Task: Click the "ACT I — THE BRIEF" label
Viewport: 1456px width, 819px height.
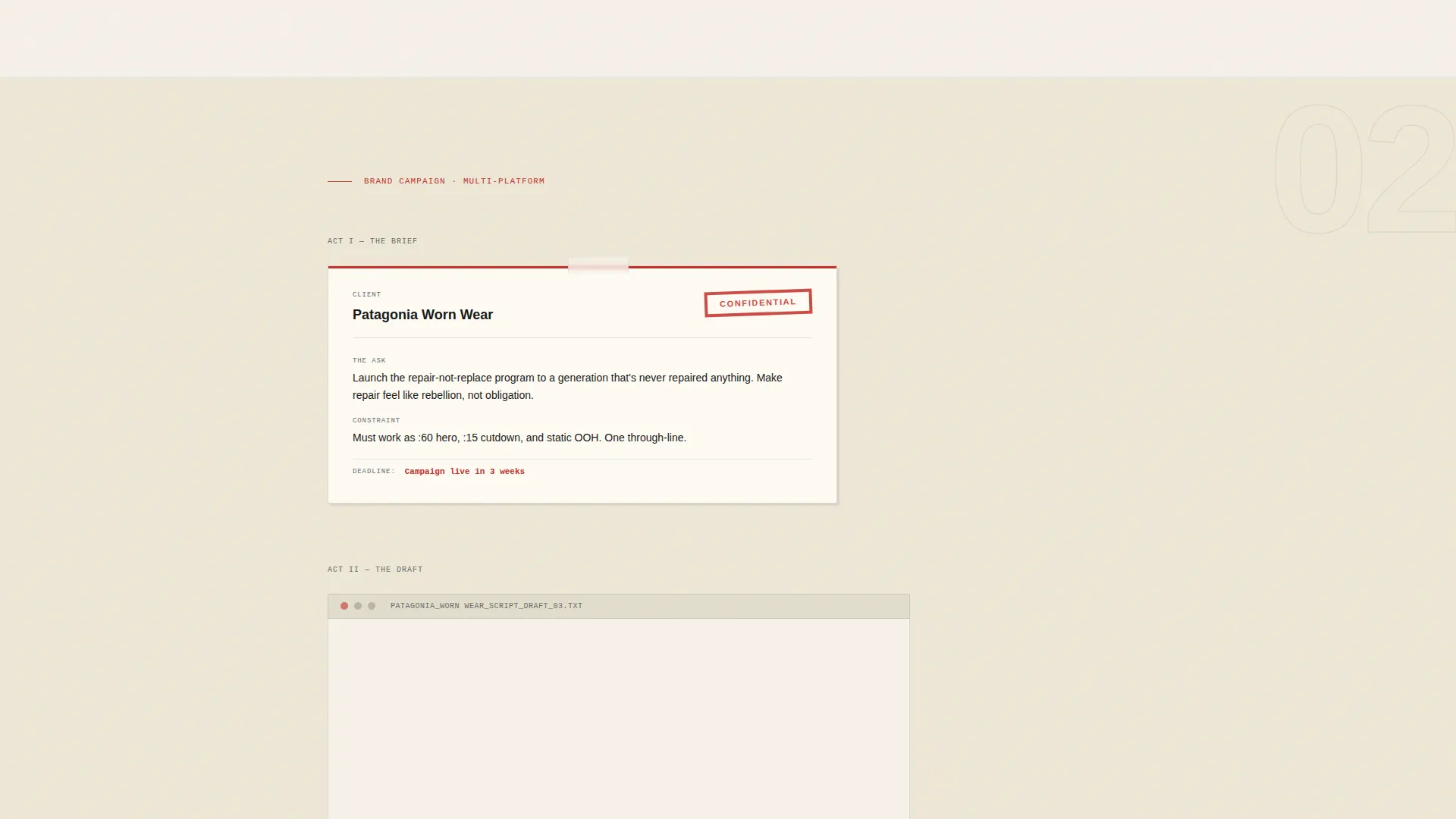Action: tap(372, 241)
